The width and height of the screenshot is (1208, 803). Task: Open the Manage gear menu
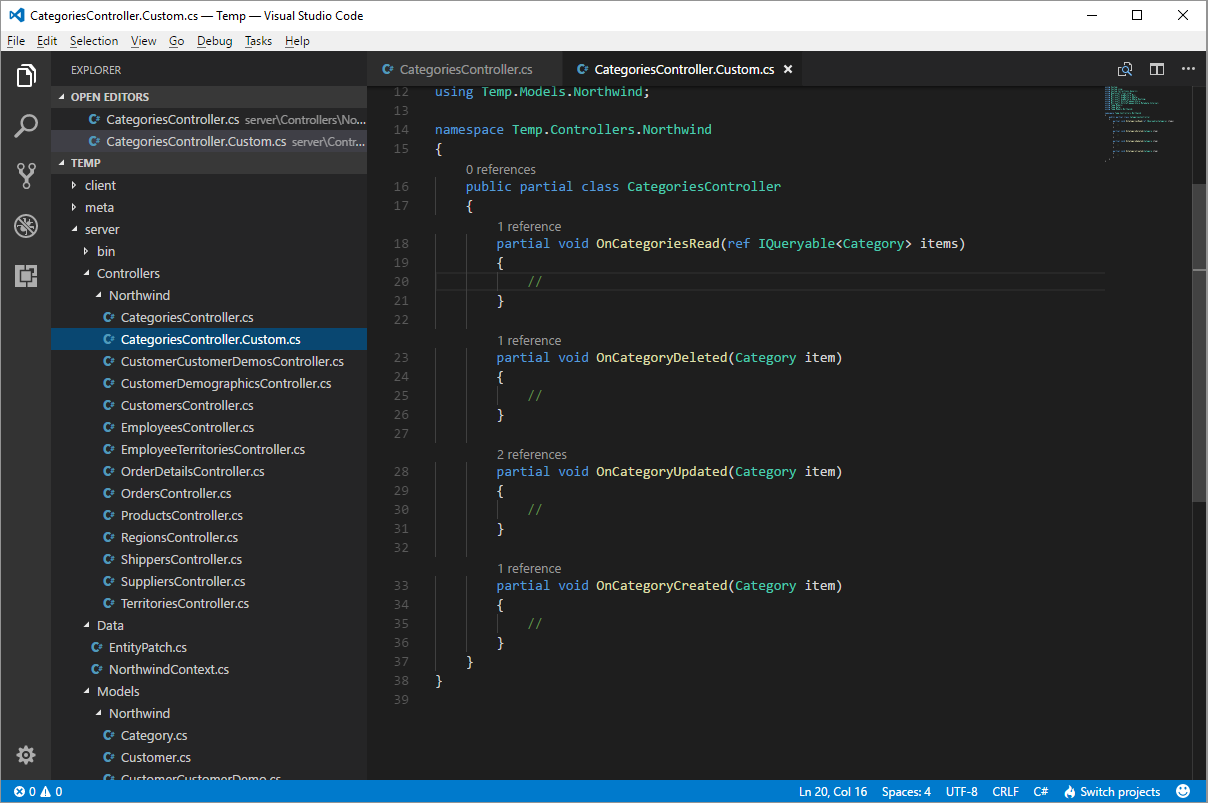[x=26, y=755]
